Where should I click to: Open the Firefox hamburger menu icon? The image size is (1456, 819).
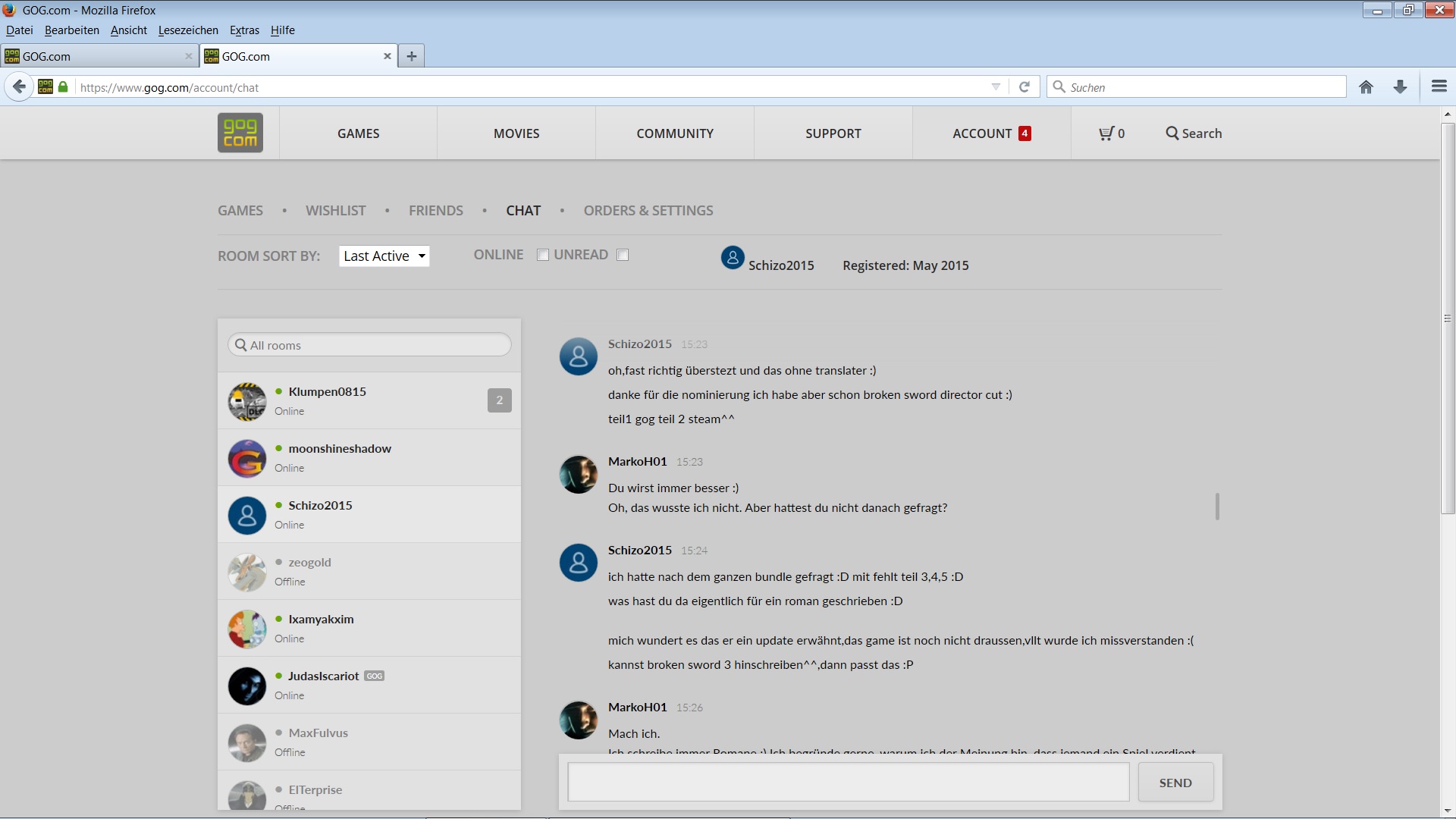click(x=1439, y=86)
